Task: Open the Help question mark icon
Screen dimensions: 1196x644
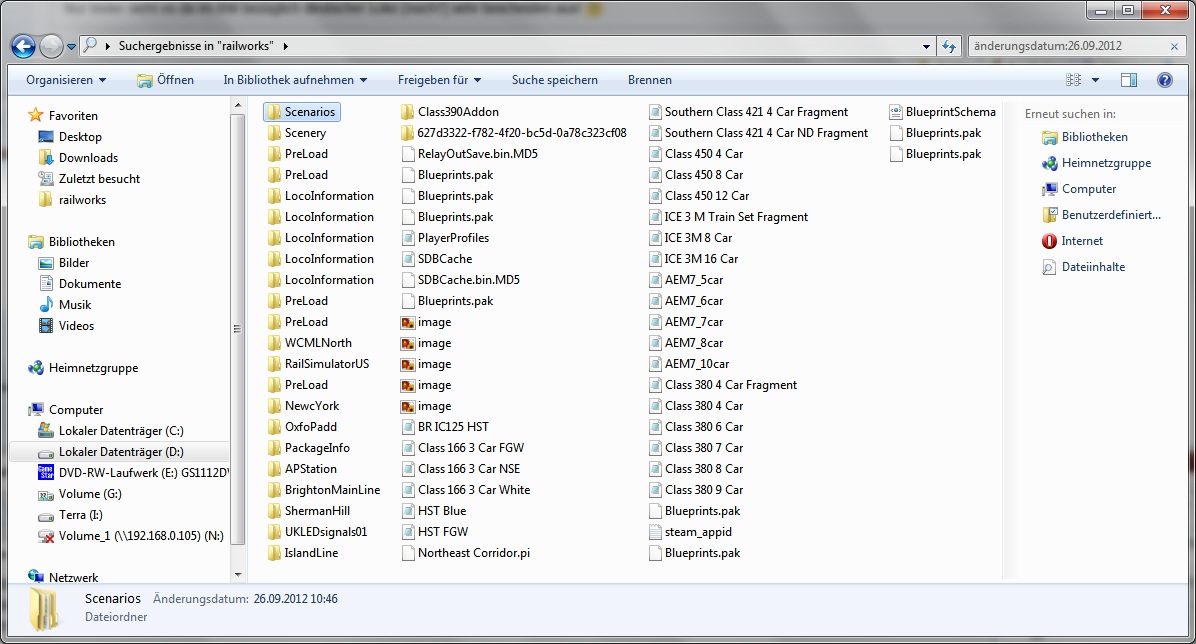Action: point(1165,80)
